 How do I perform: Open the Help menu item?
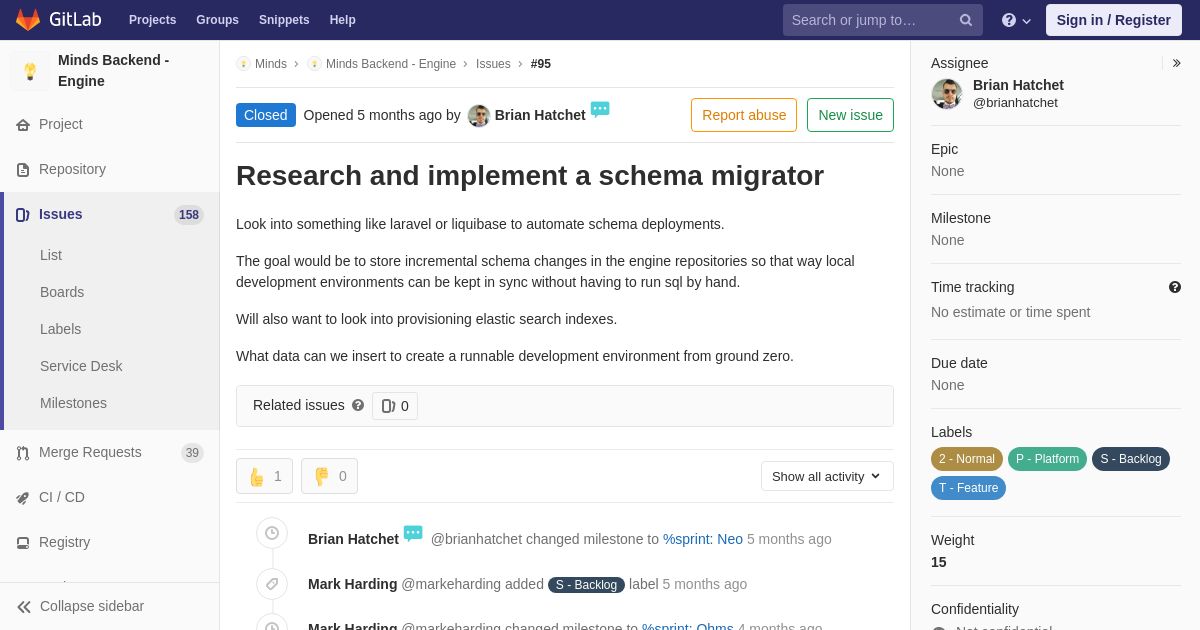(343, 20)
